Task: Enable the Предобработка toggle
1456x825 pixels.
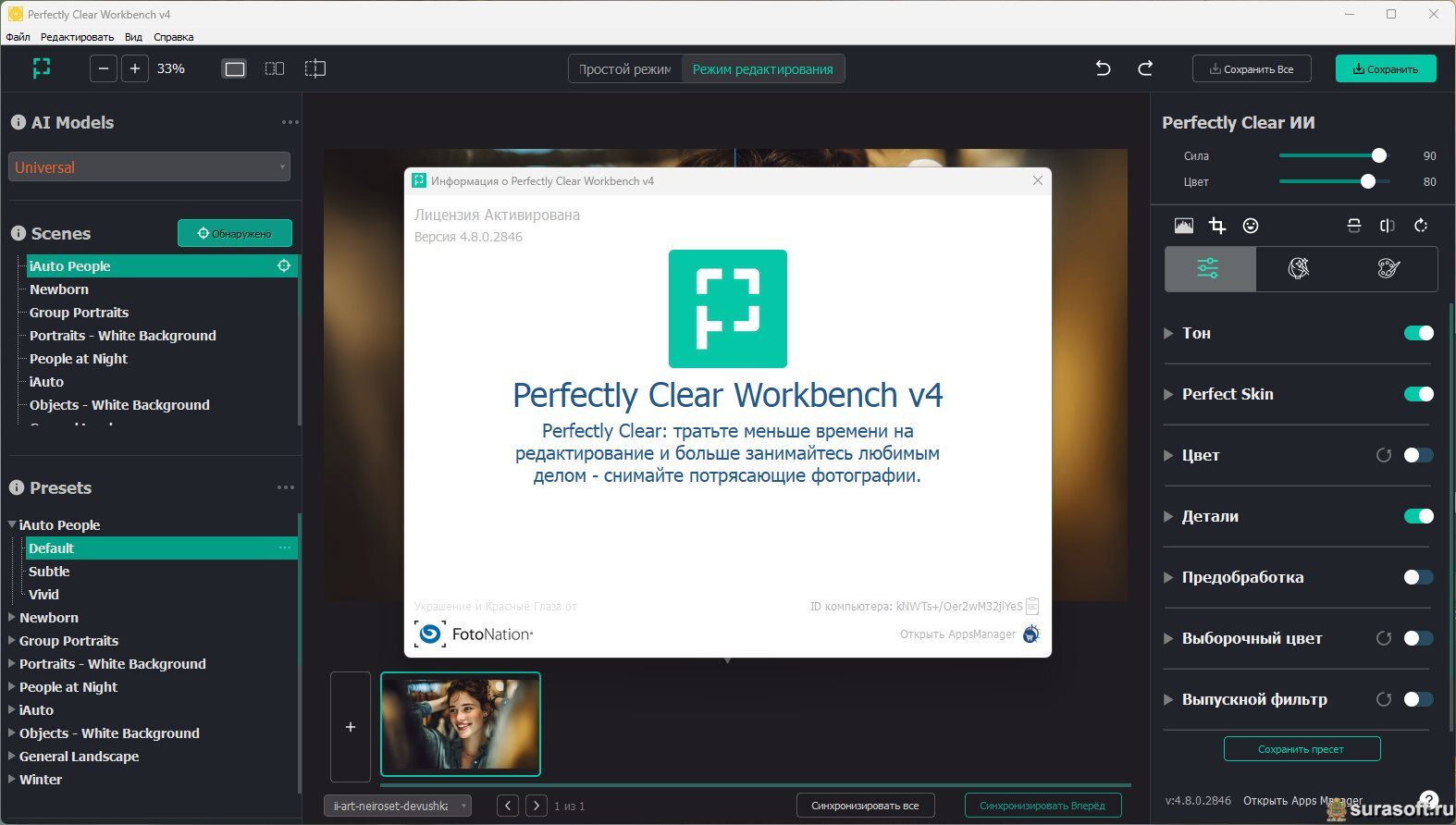Action: coord(1419,577)
